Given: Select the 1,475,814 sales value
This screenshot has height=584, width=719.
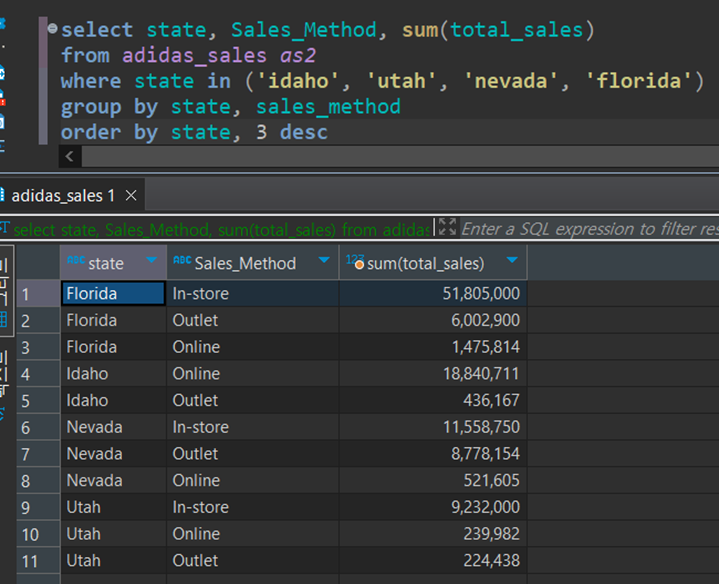Looking at the screenshot, I should point(433,347).
